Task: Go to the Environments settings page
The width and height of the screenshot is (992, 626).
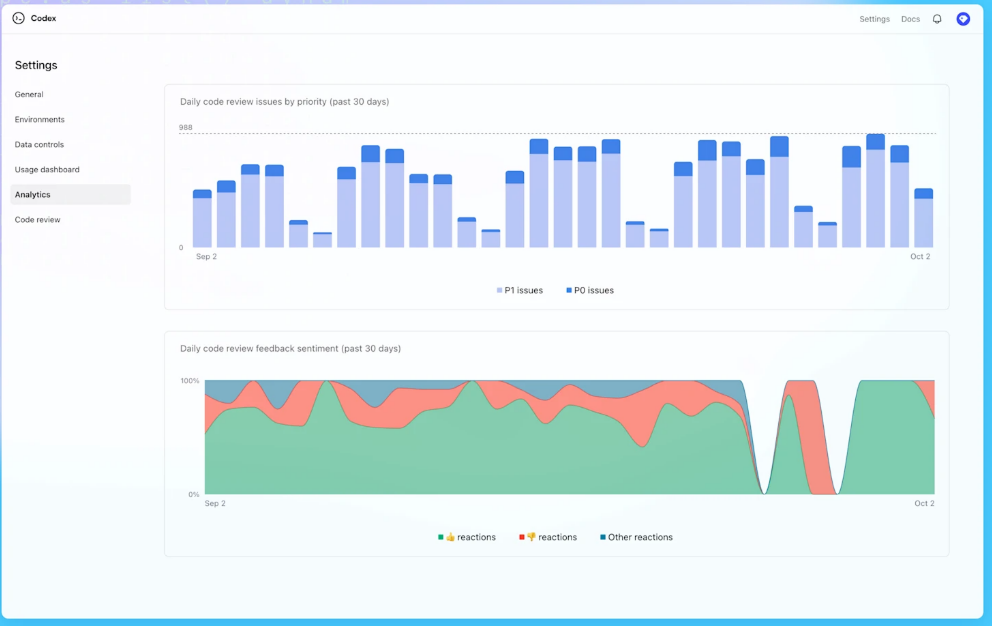Action: (x=40, y=119)
